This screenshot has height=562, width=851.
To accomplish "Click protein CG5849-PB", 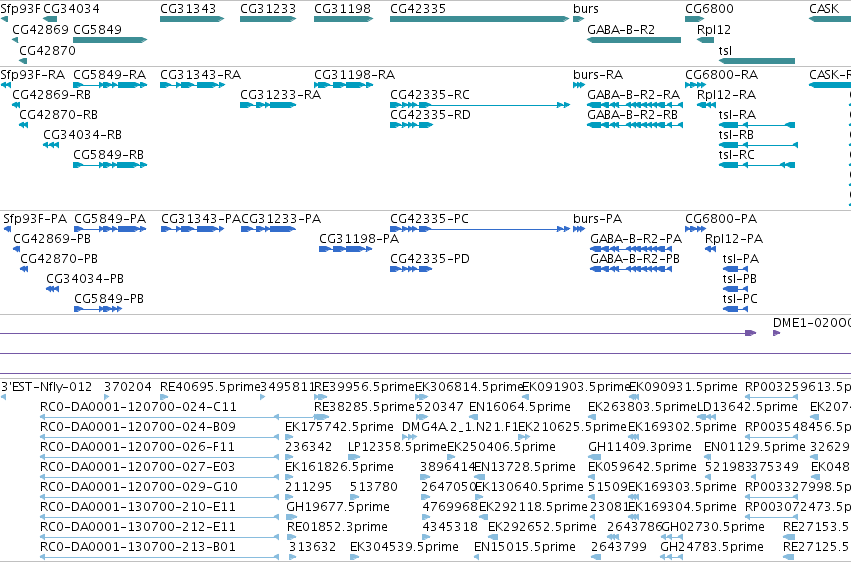I will coord(98,309).
